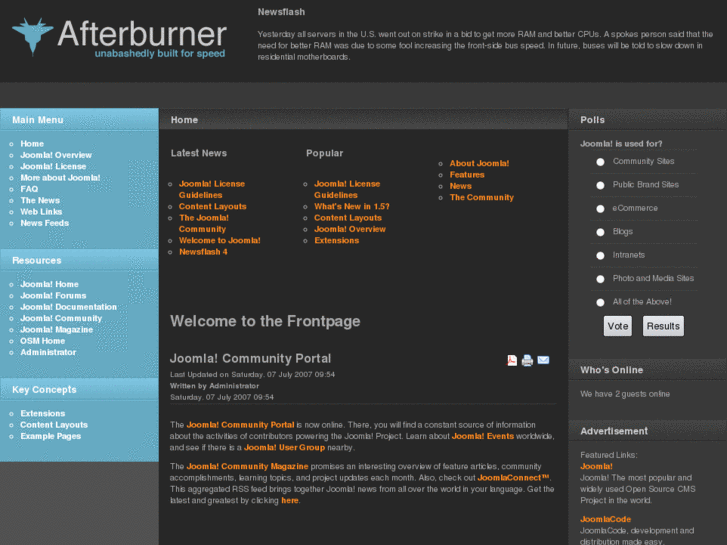Select Photo and Media Sites radio button

pos(600,279)
